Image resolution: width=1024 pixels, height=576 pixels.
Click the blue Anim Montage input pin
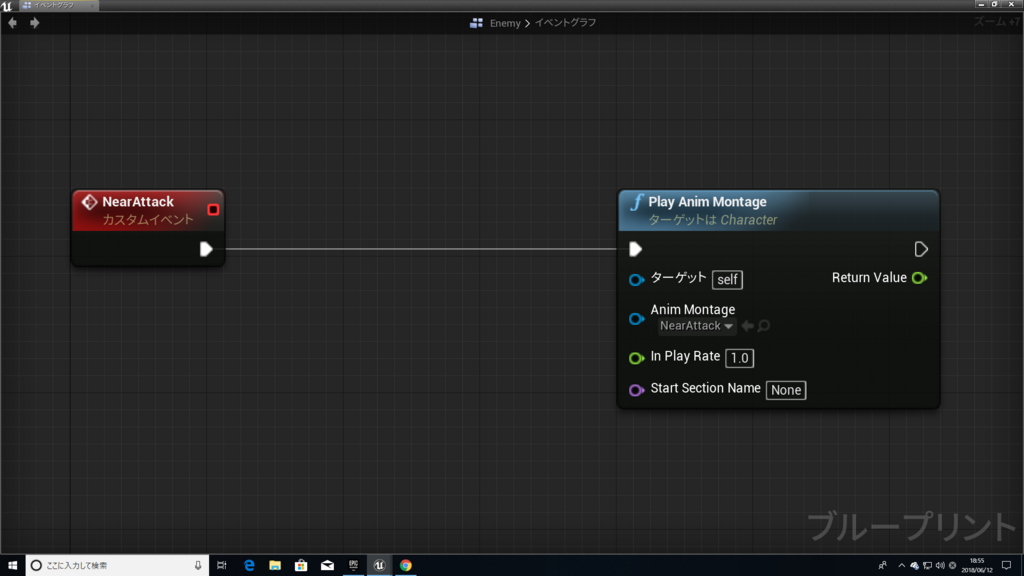636,319
